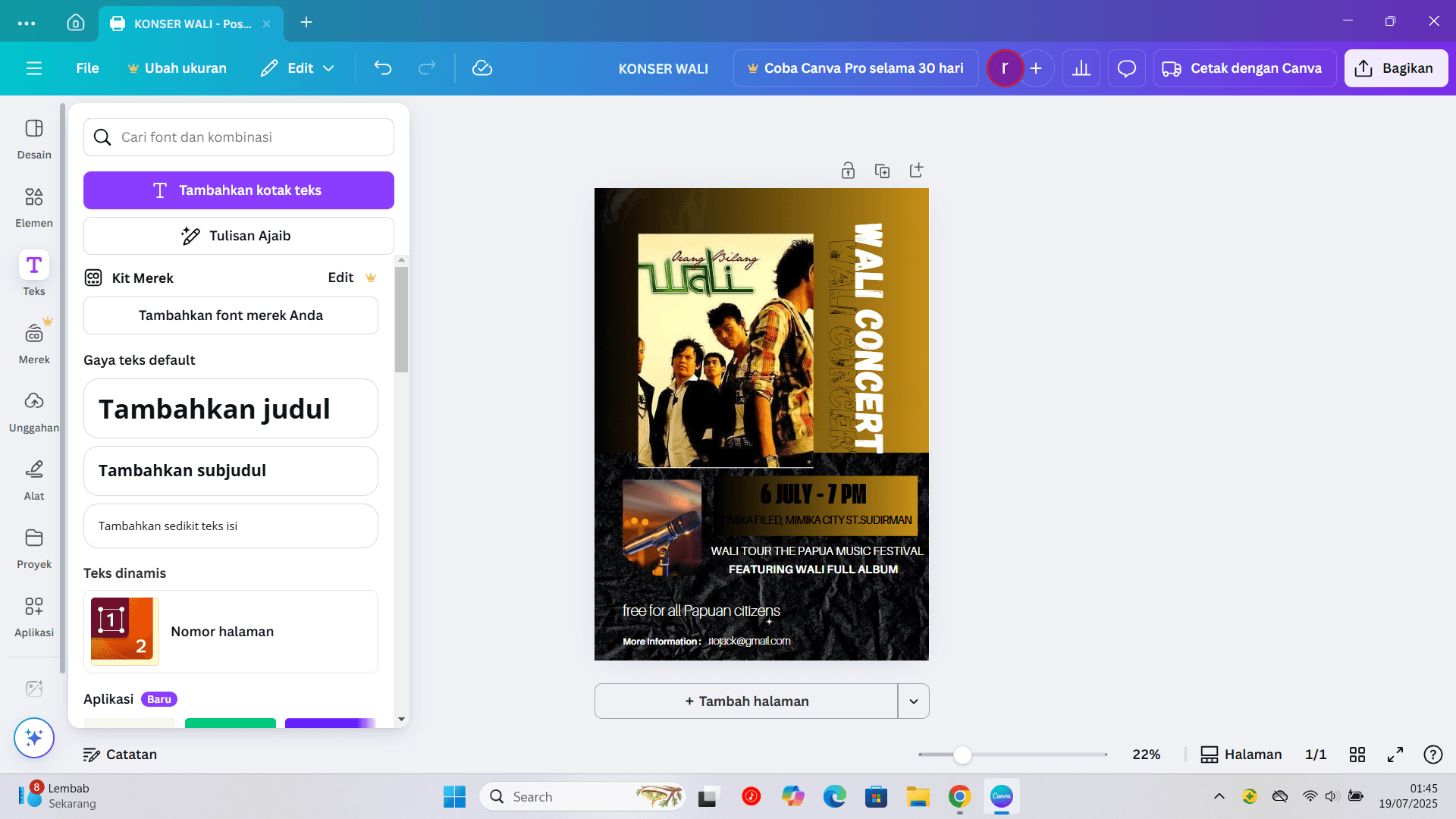Click the text panel scrollbar
The width and height of the screenshot is (1456, 819).
click(402, 319)
